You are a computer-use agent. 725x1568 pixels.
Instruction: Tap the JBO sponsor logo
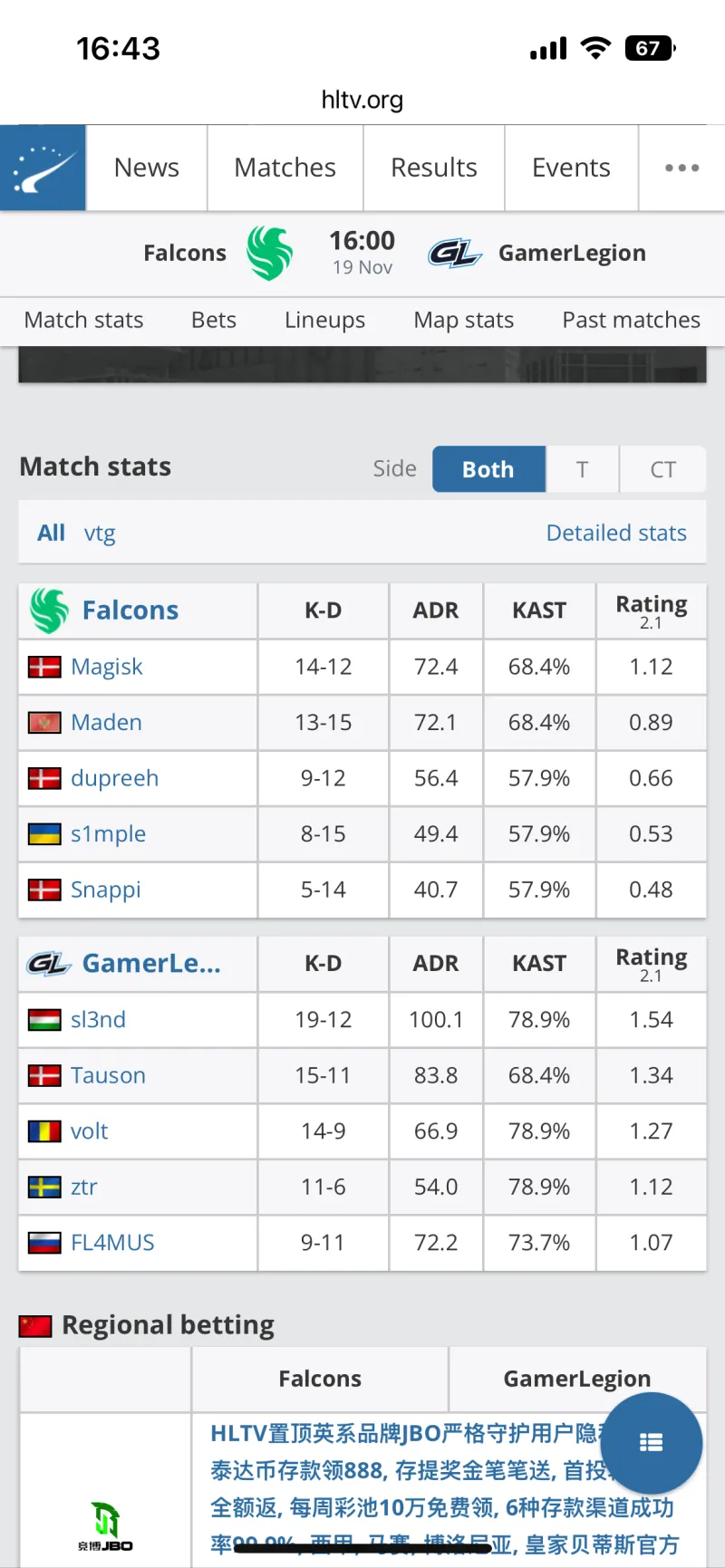[106, 1526]
